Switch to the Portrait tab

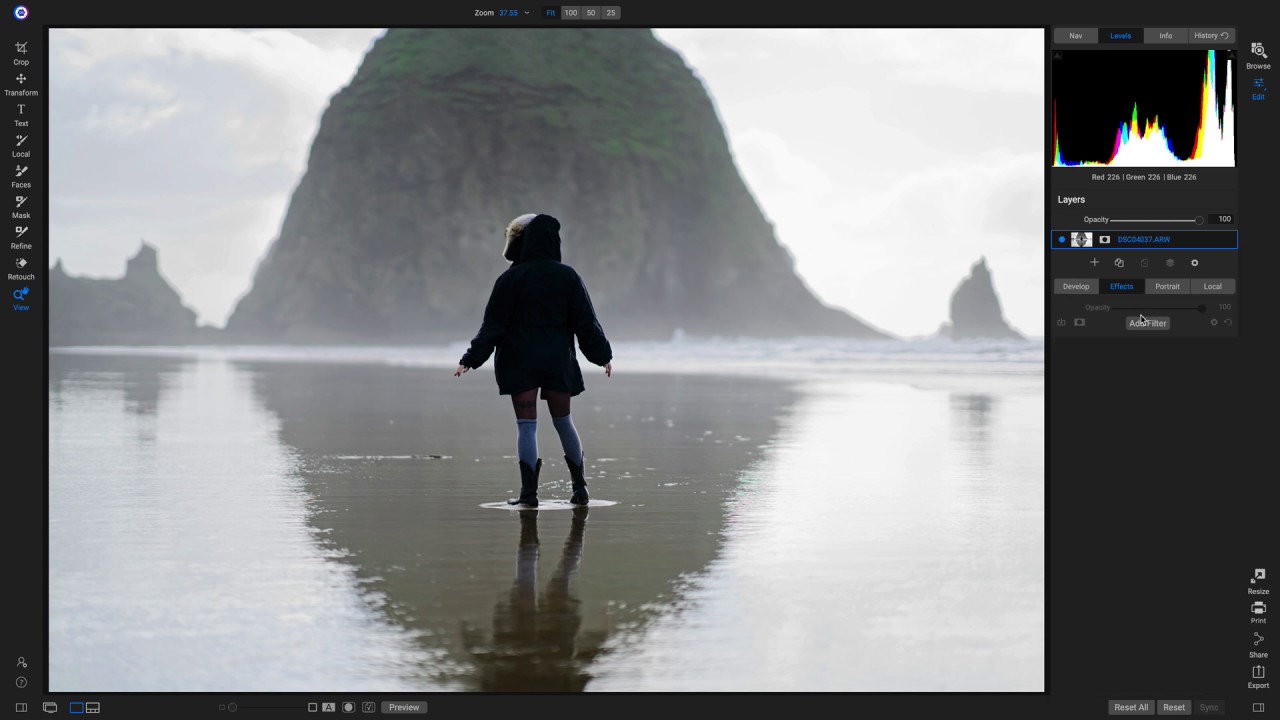tap(1167, 286)
